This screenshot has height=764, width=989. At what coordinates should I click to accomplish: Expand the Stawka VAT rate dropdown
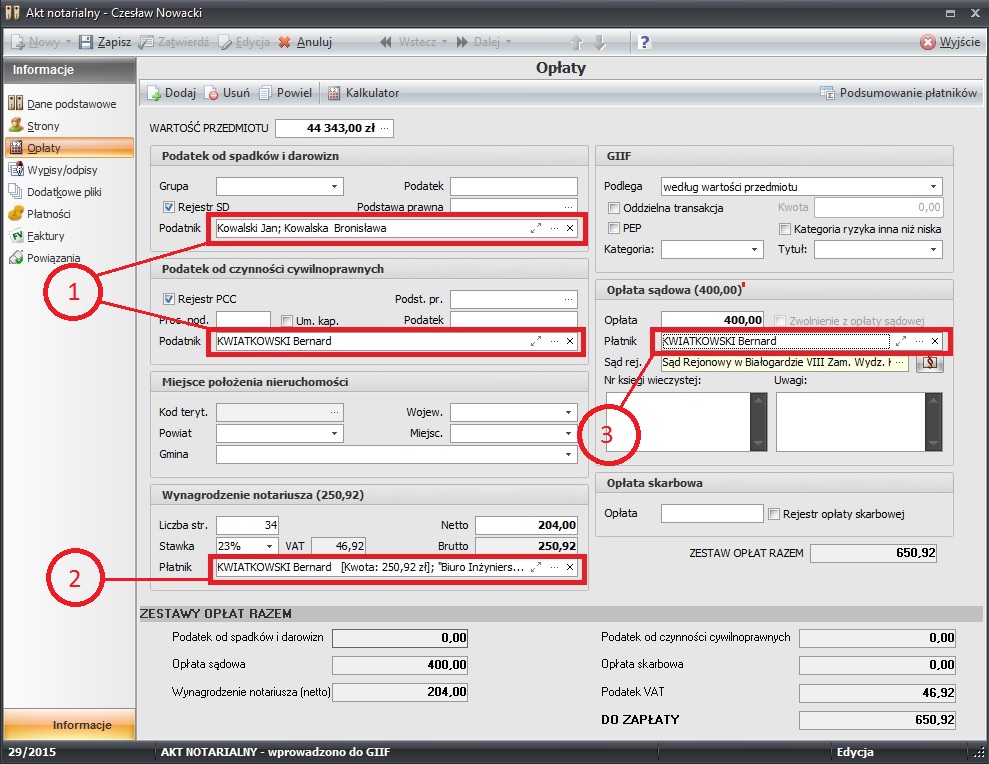269,546
